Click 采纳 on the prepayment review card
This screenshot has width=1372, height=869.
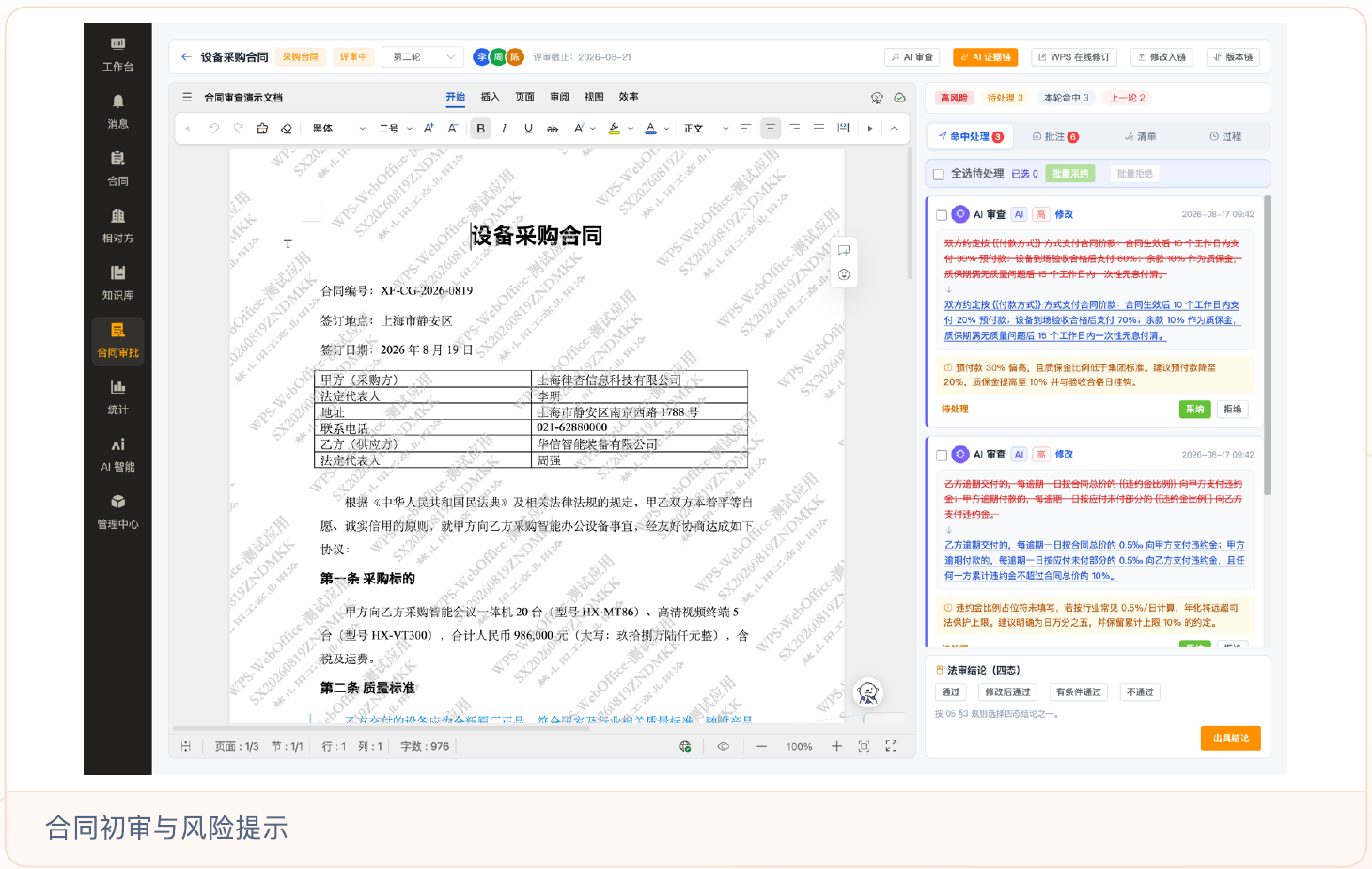1194,410
